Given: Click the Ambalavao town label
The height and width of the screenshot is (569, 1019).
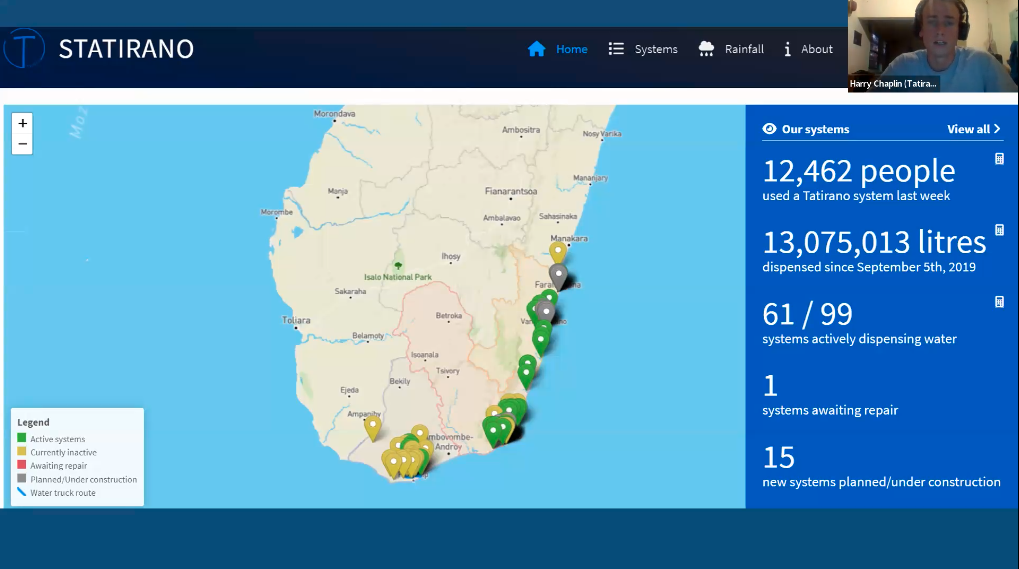Looking at the screenshot, I should (x=502, y=218).
